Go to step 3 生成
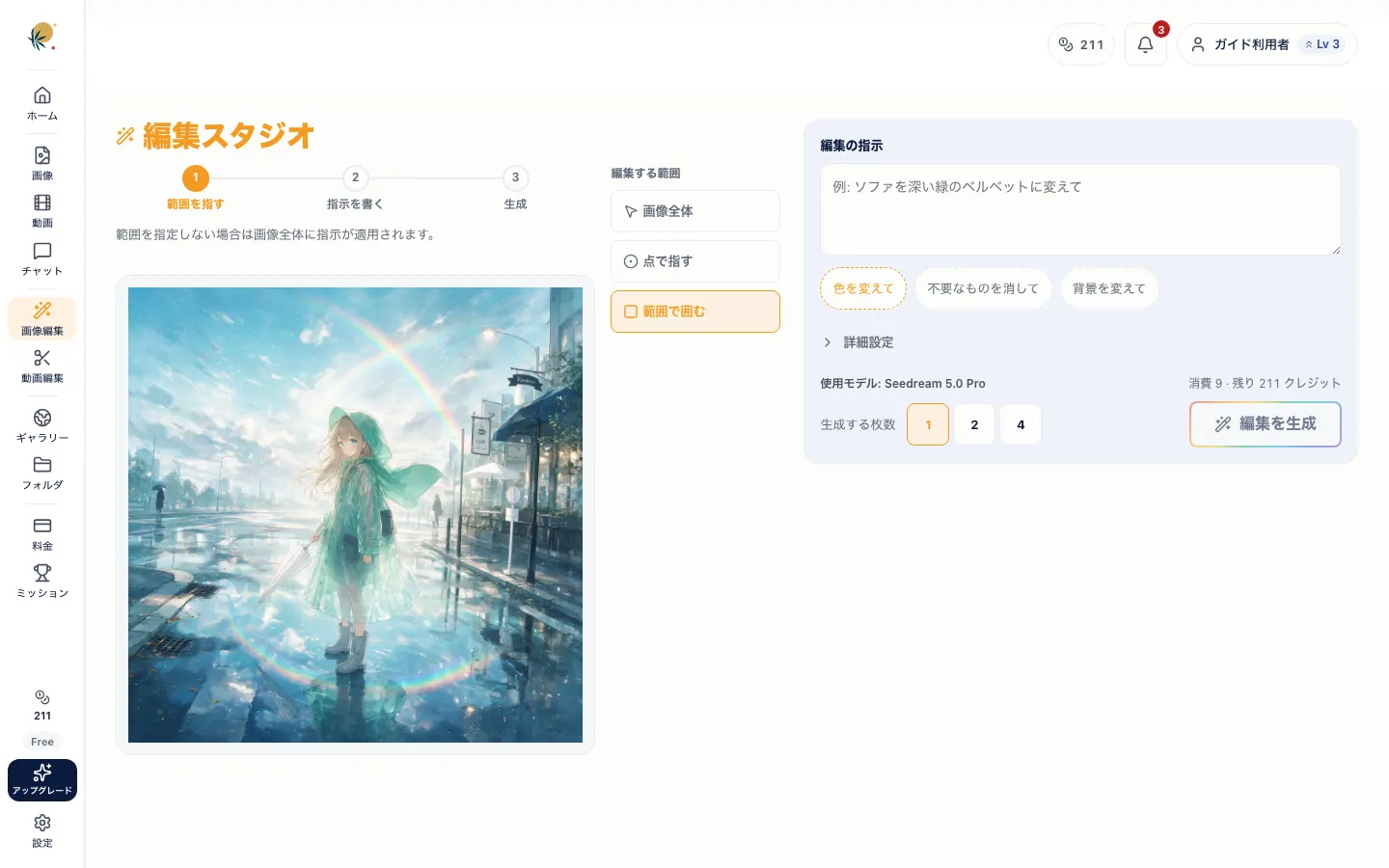1389x868 pixels. click(515, 188)
